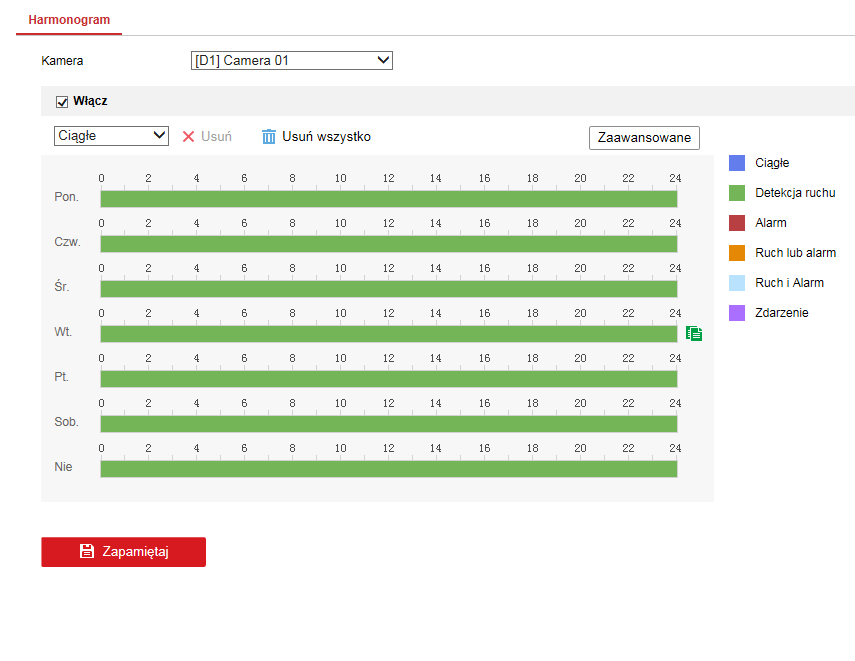
Task: Switch to the Harmonogram tab
Action: [68, 18]
